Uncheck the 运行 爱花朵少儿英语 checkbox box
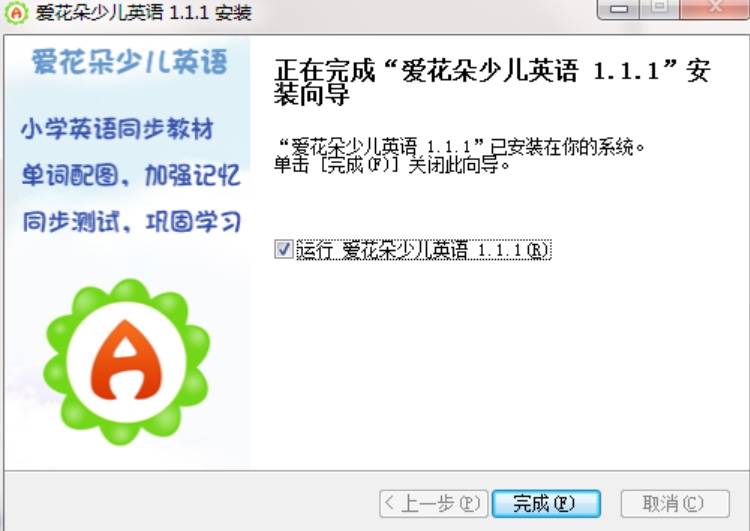Image resolution: width=750 pixels, height=531 pixels. coord(284,249)
